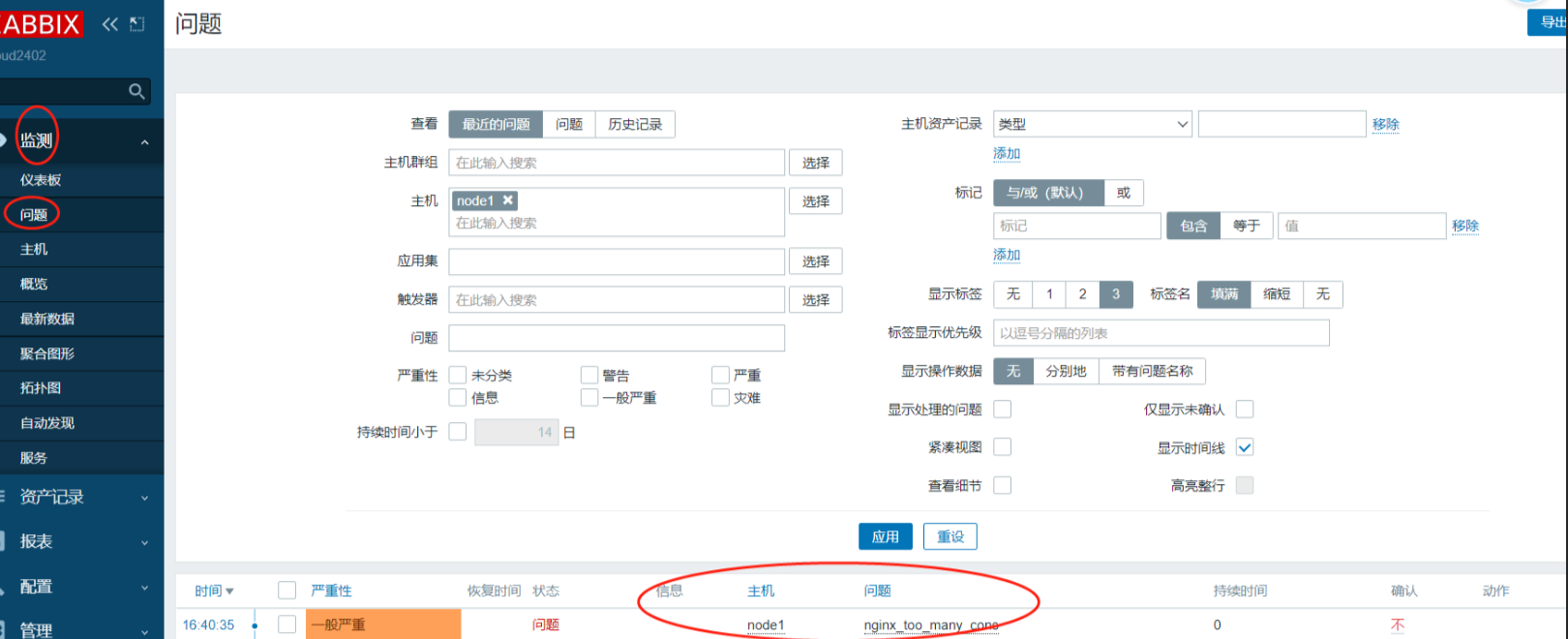The image size is (1568, 639).
Task: Uncheck the 显示时间线 checkbox
Action: pos(1245,447)
